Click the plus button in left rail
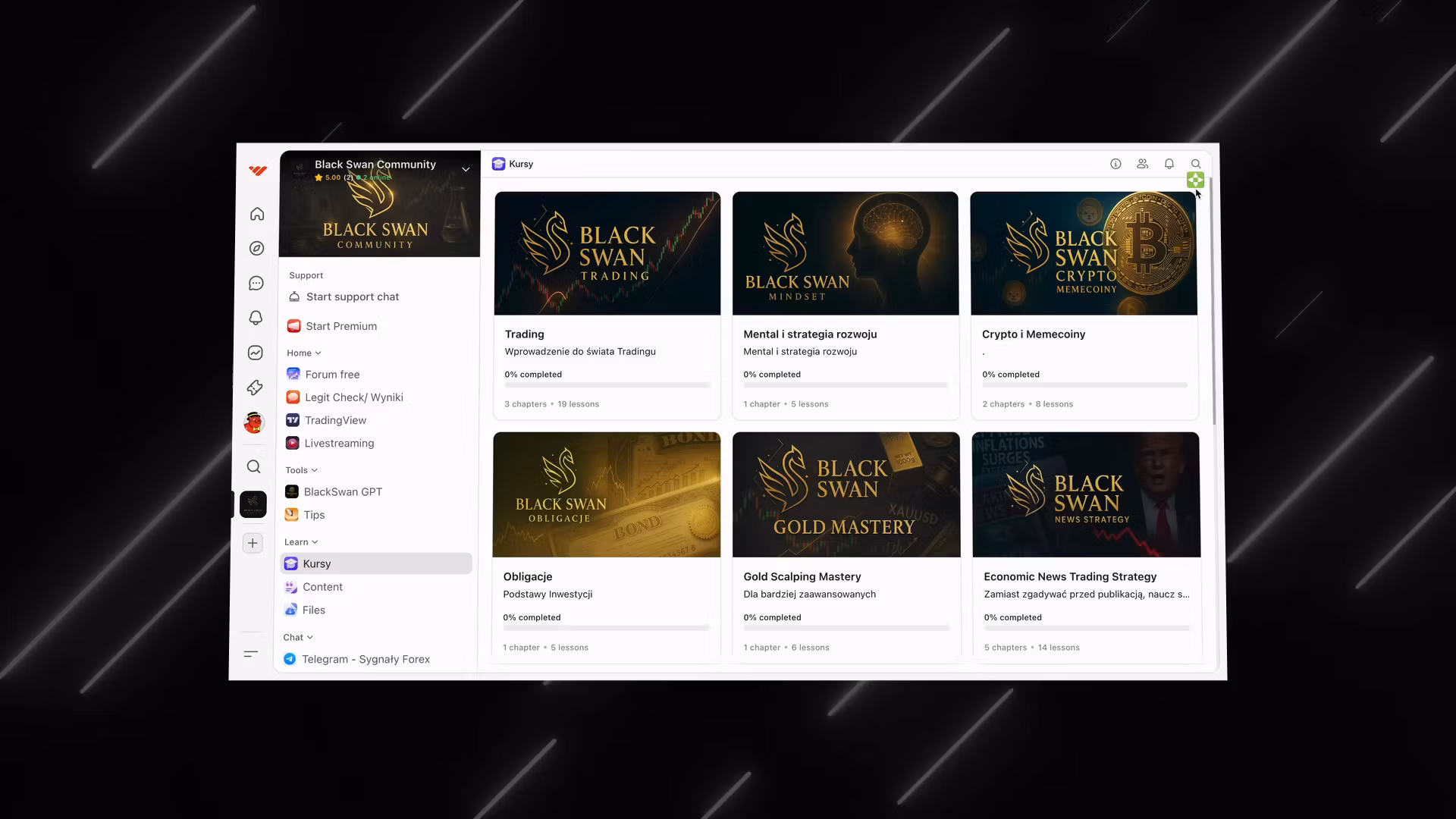The width and height of the screenshot is (1456, 819). tap(253, 543)
